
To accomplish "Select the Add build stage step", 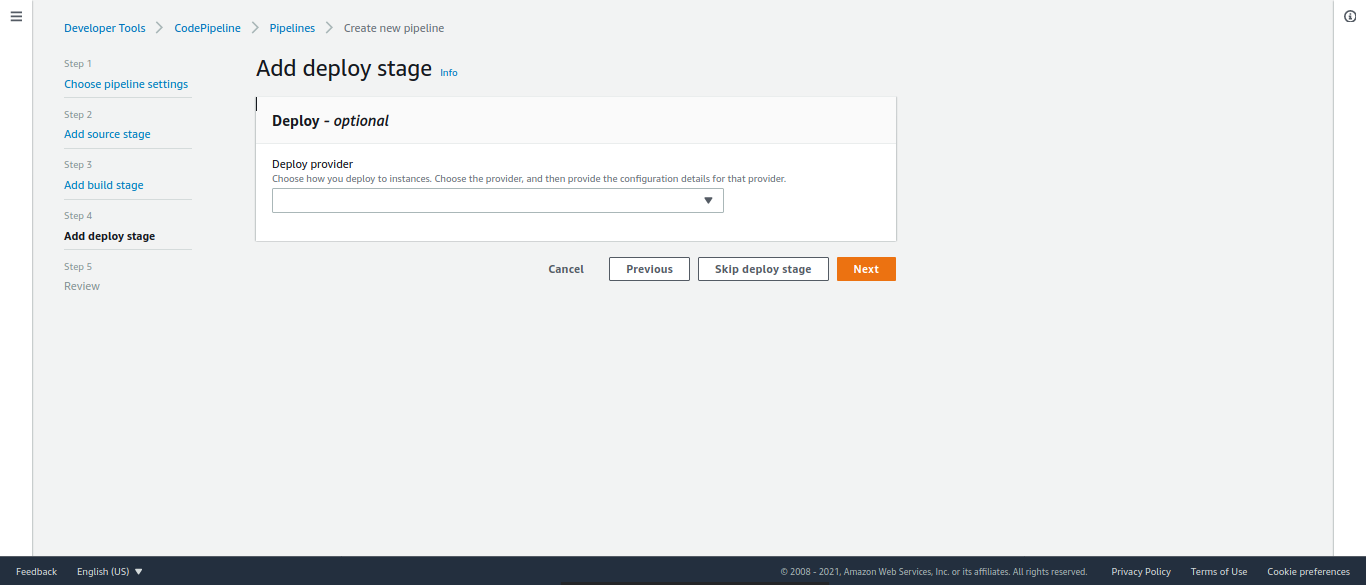I will [x=104, y=185].
